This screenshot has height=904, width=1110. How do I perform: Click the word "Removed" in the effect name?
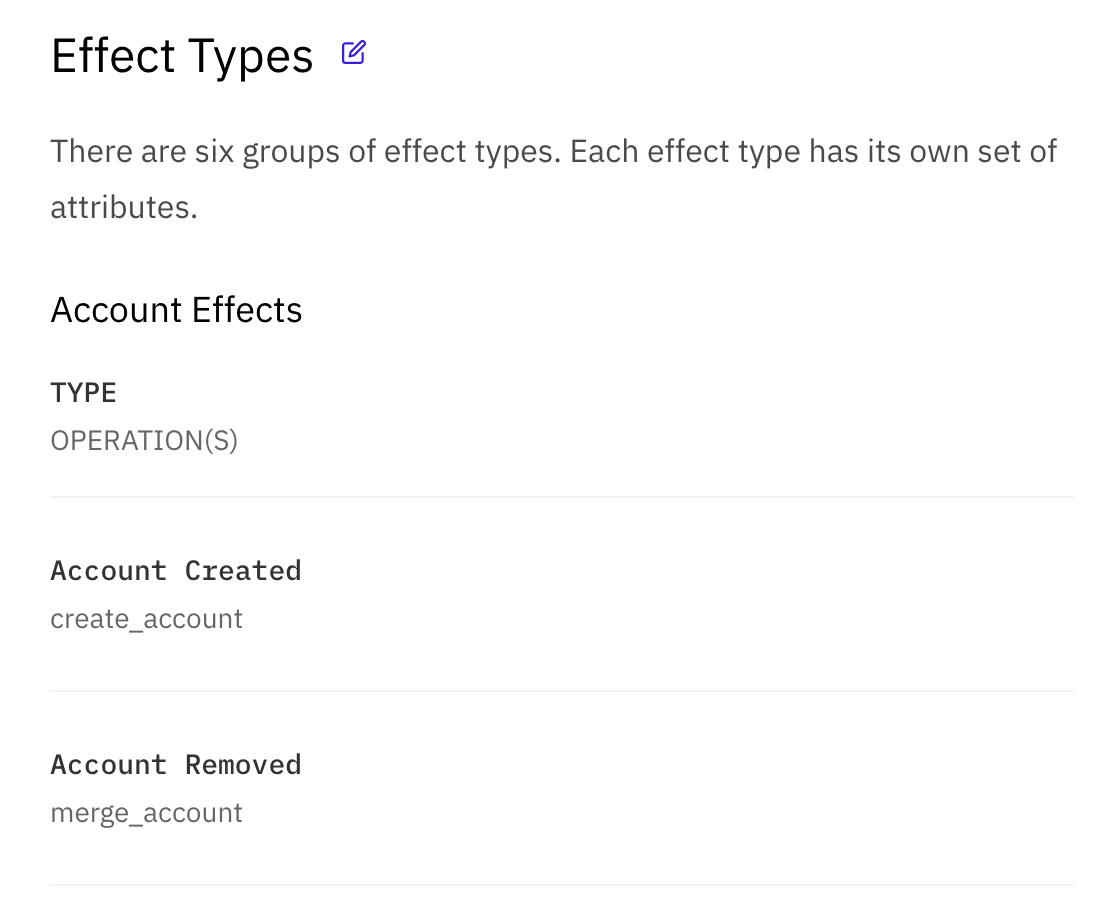point(243,765)
